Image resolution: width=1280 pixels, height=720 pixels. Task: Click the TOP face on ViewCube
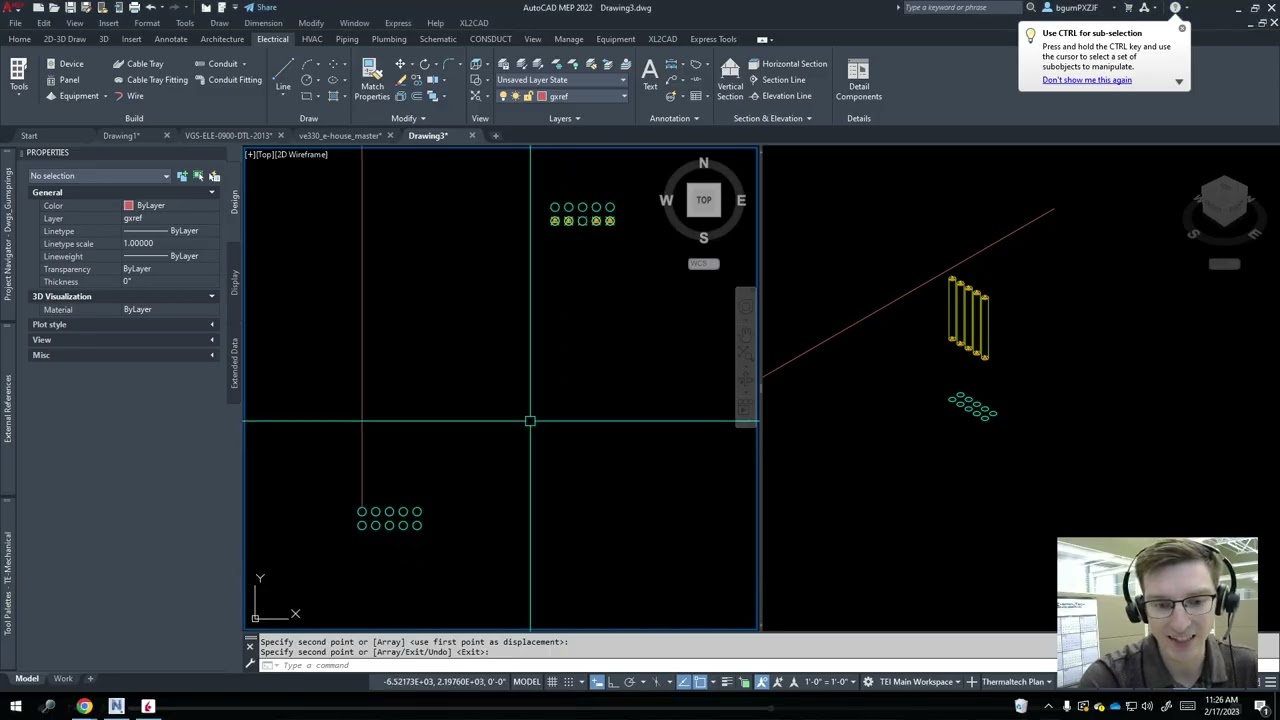coord(704,200)
